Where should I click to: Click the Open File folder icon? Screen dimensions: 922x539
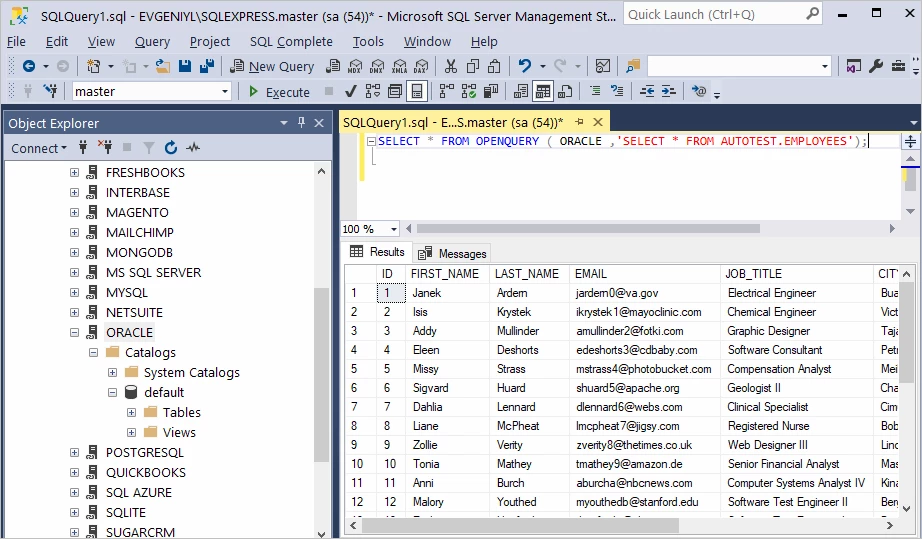pyautogui.click(x=163, y=66)
